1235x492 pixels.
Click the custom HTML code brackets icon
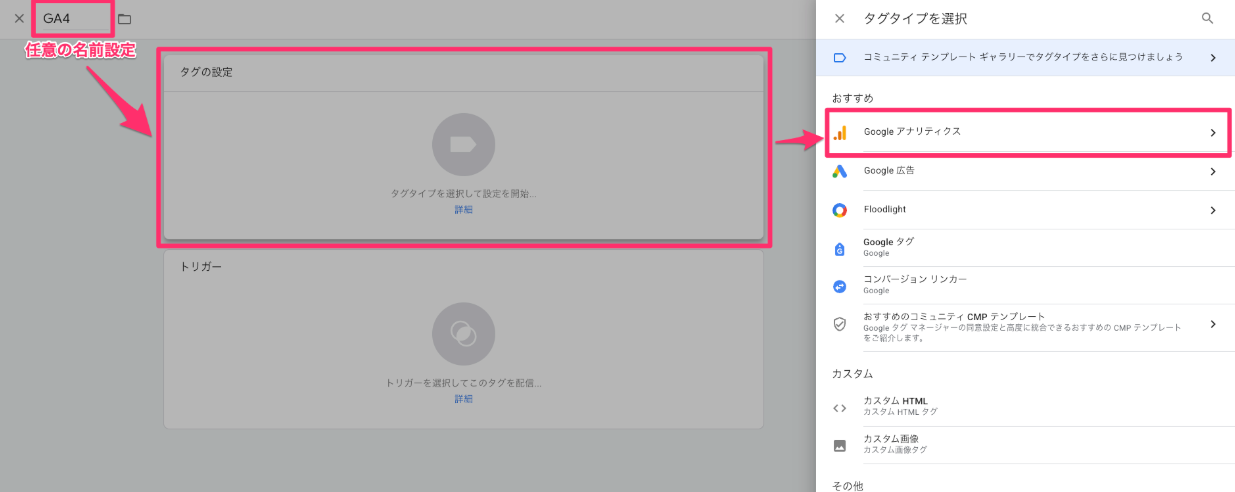pos(840,407)
